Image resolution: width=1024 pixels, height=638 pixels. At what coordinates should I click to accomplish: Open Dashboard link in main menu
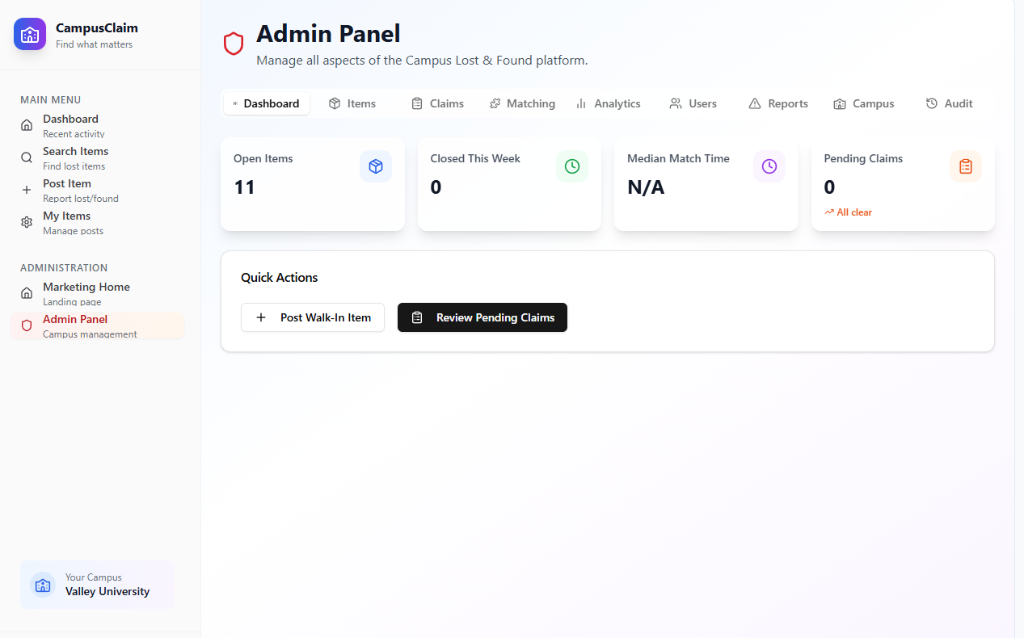click(x=97, y=126)
